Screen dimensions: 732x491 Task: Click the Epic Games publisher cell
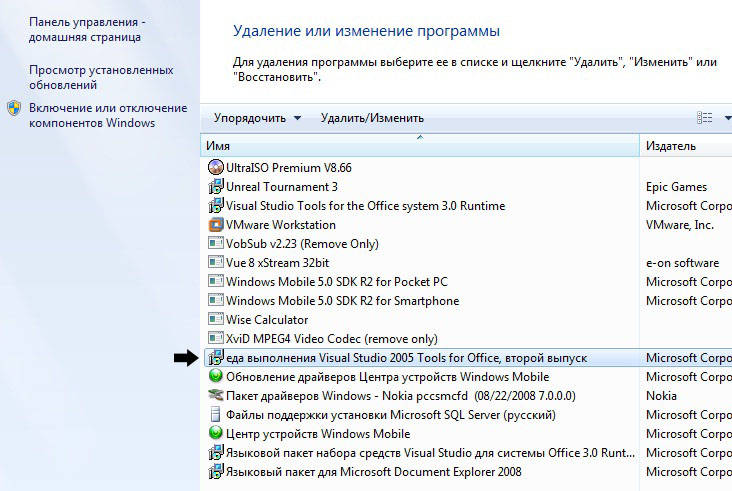point(676,187)
